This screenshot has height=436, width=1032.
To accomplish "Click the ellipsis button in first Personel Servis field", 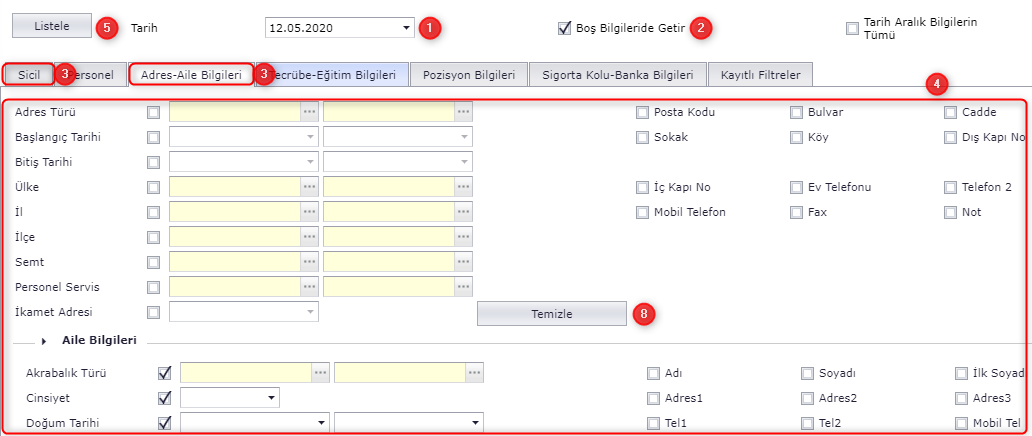I will click(x=309, y=287).
